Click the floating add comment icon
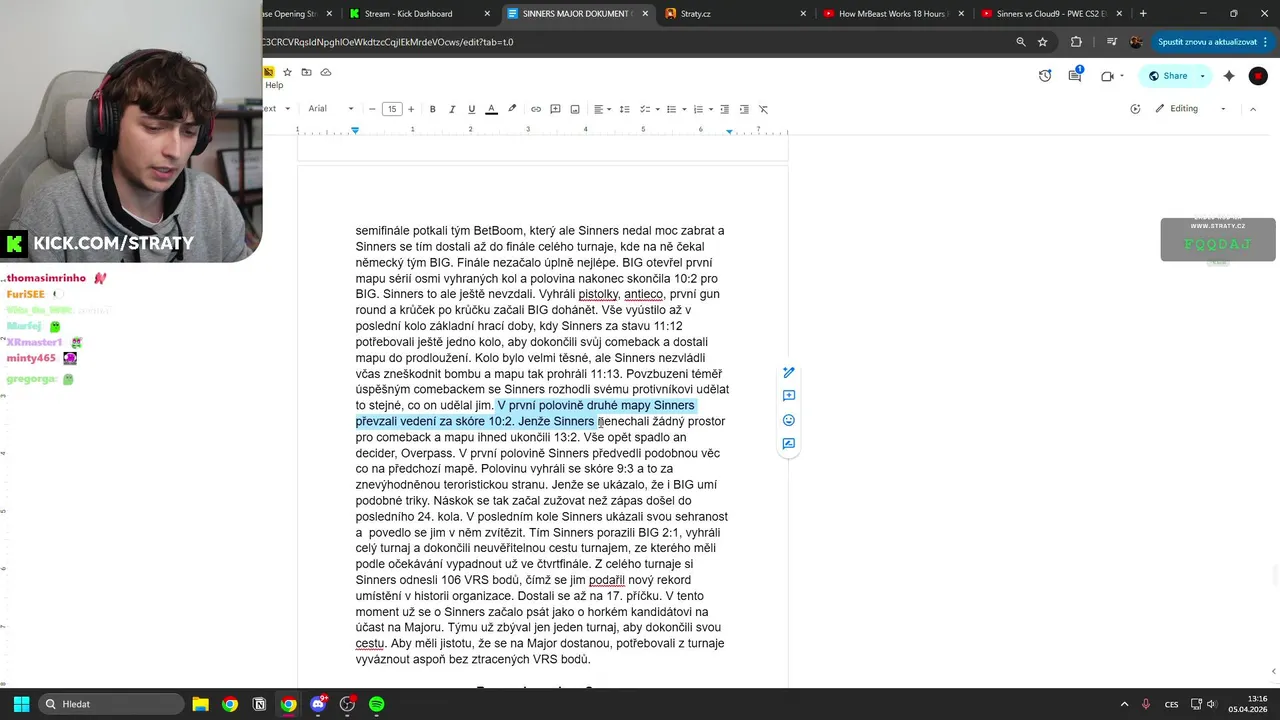This screenshot has height=720, width=1280. 789,396
